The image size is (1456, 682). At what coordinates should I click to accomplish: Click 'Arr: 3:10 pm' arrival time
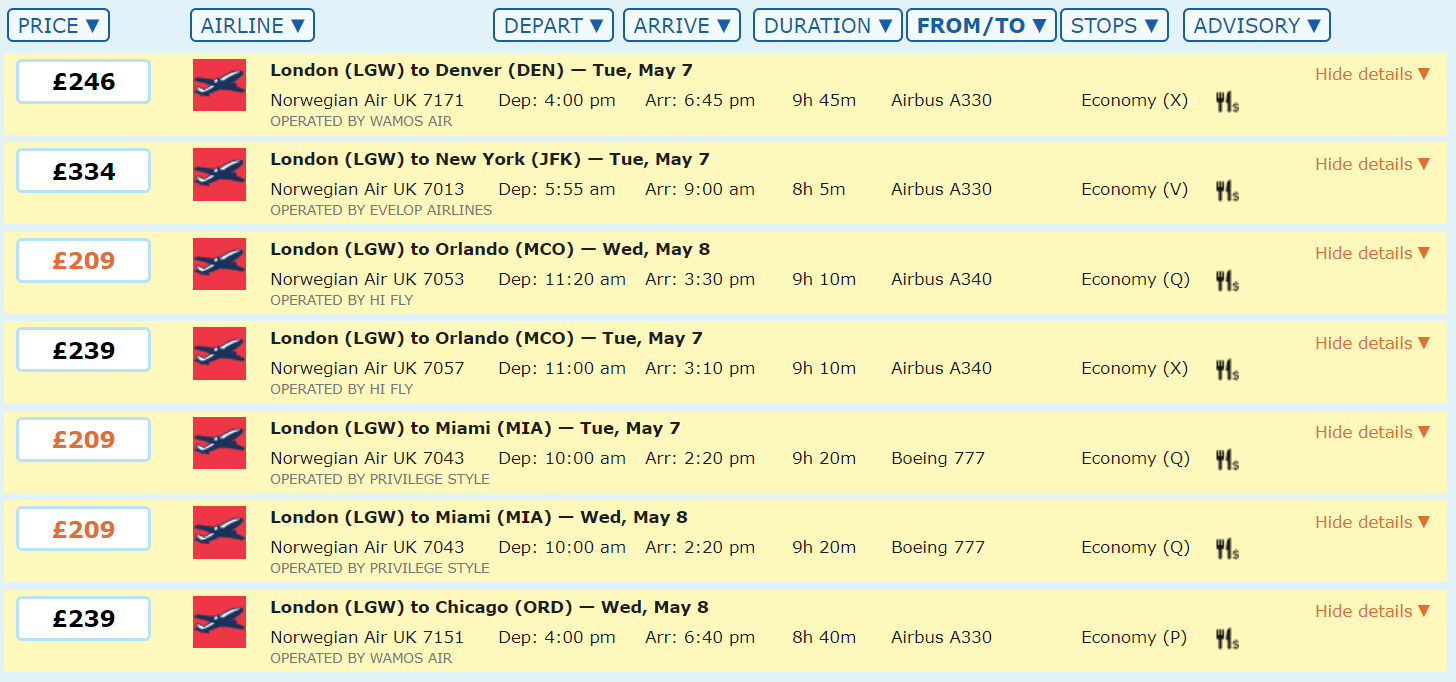pos(700,368)
